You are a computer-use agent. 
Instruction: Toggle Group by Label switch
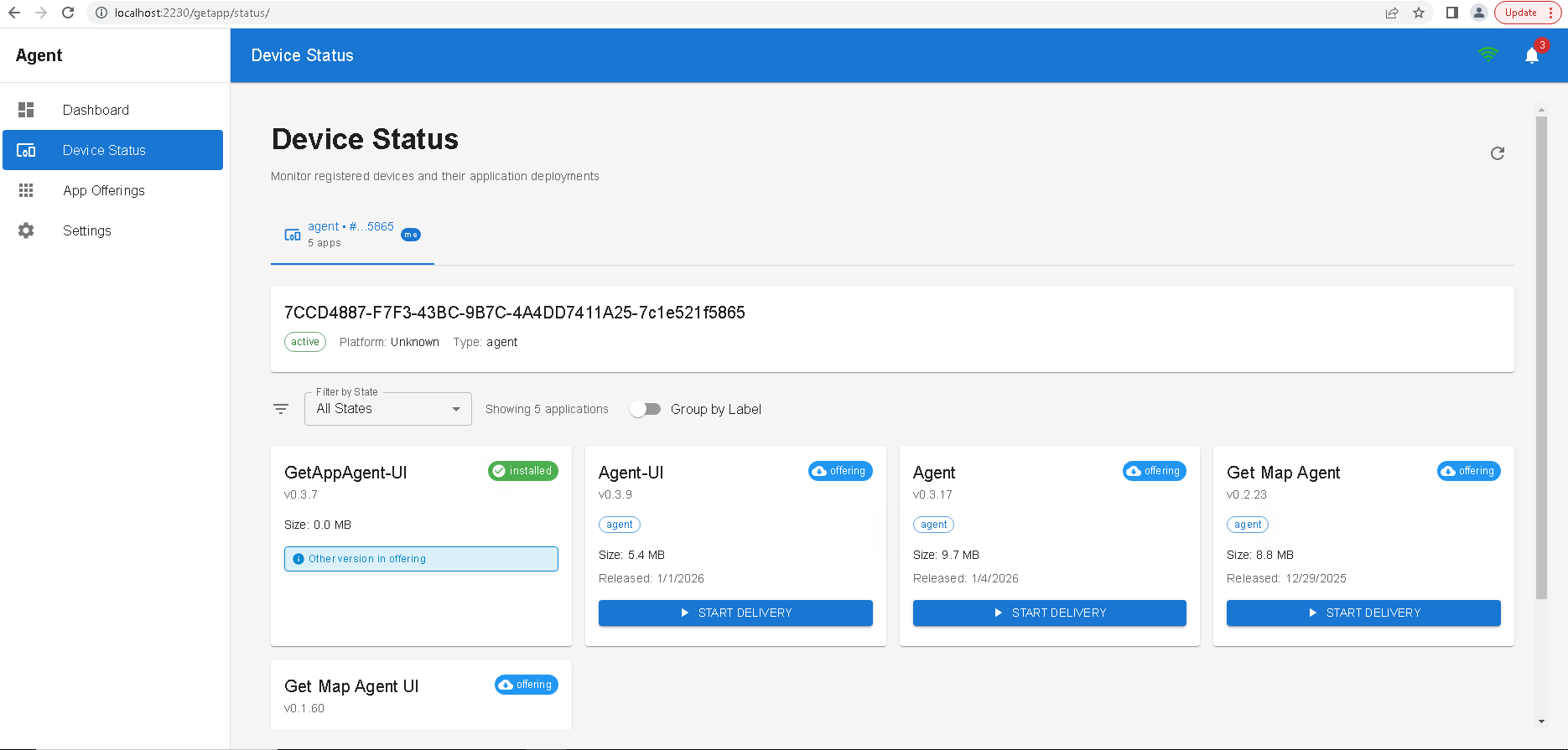646,409
